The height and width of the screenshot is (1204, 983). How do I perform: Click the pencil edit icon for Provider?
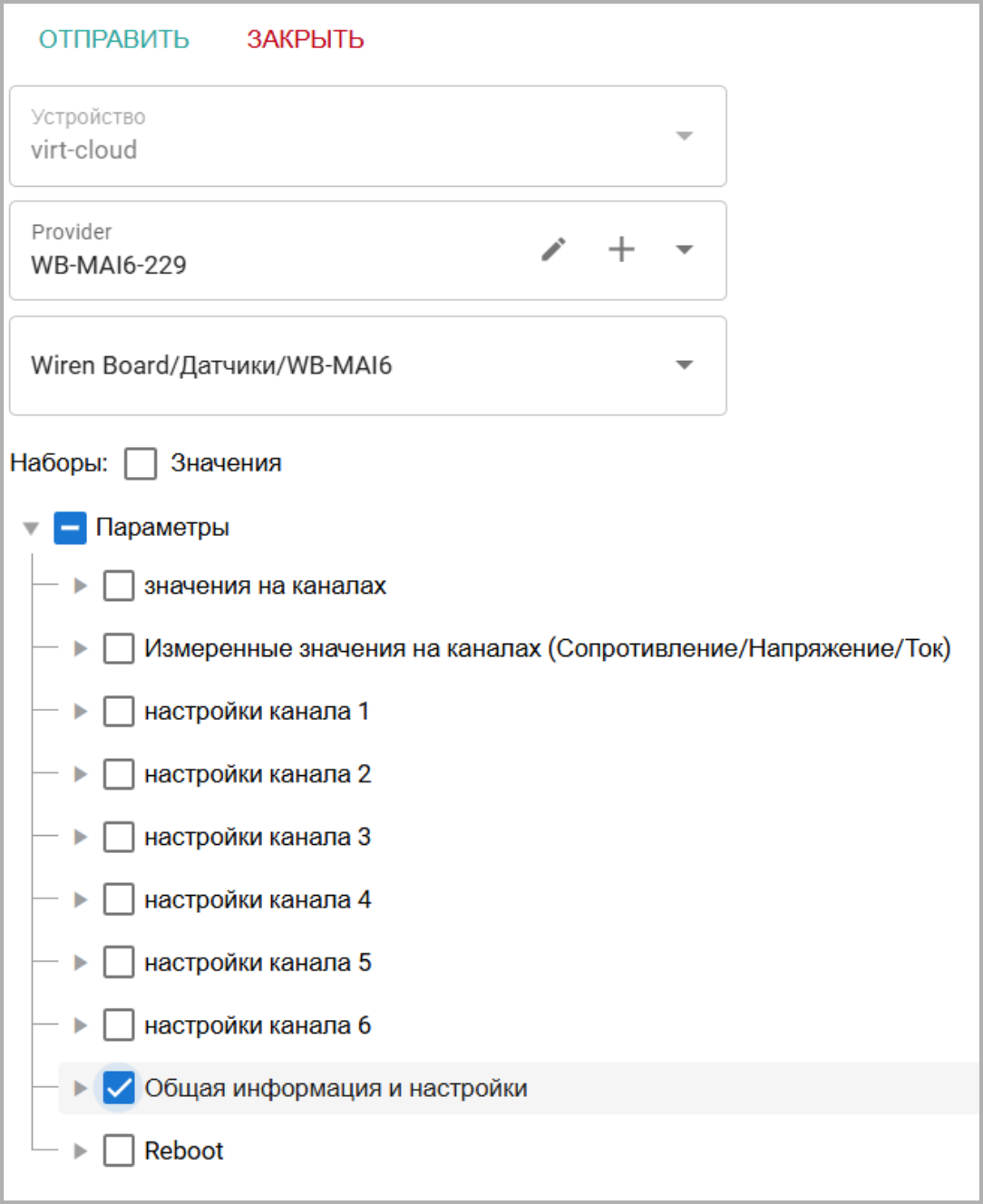(553, 249)
